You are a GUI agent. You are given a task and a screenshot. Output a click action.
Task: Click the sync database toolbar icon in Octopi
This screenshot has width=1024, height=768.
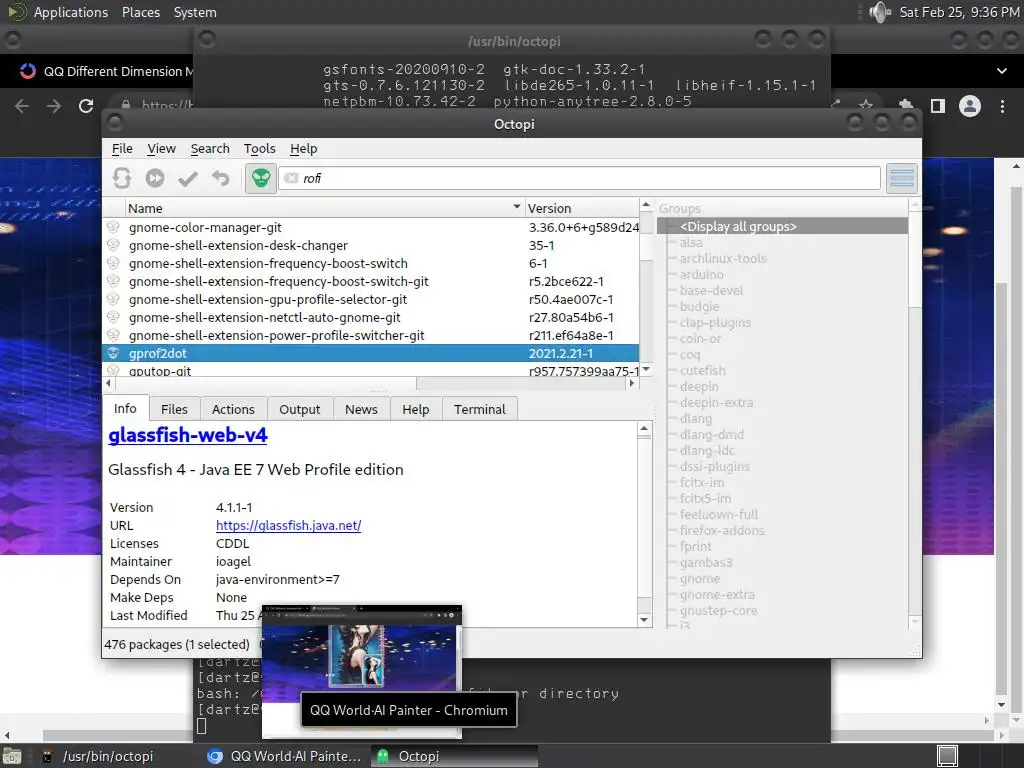tap(122, 178)
